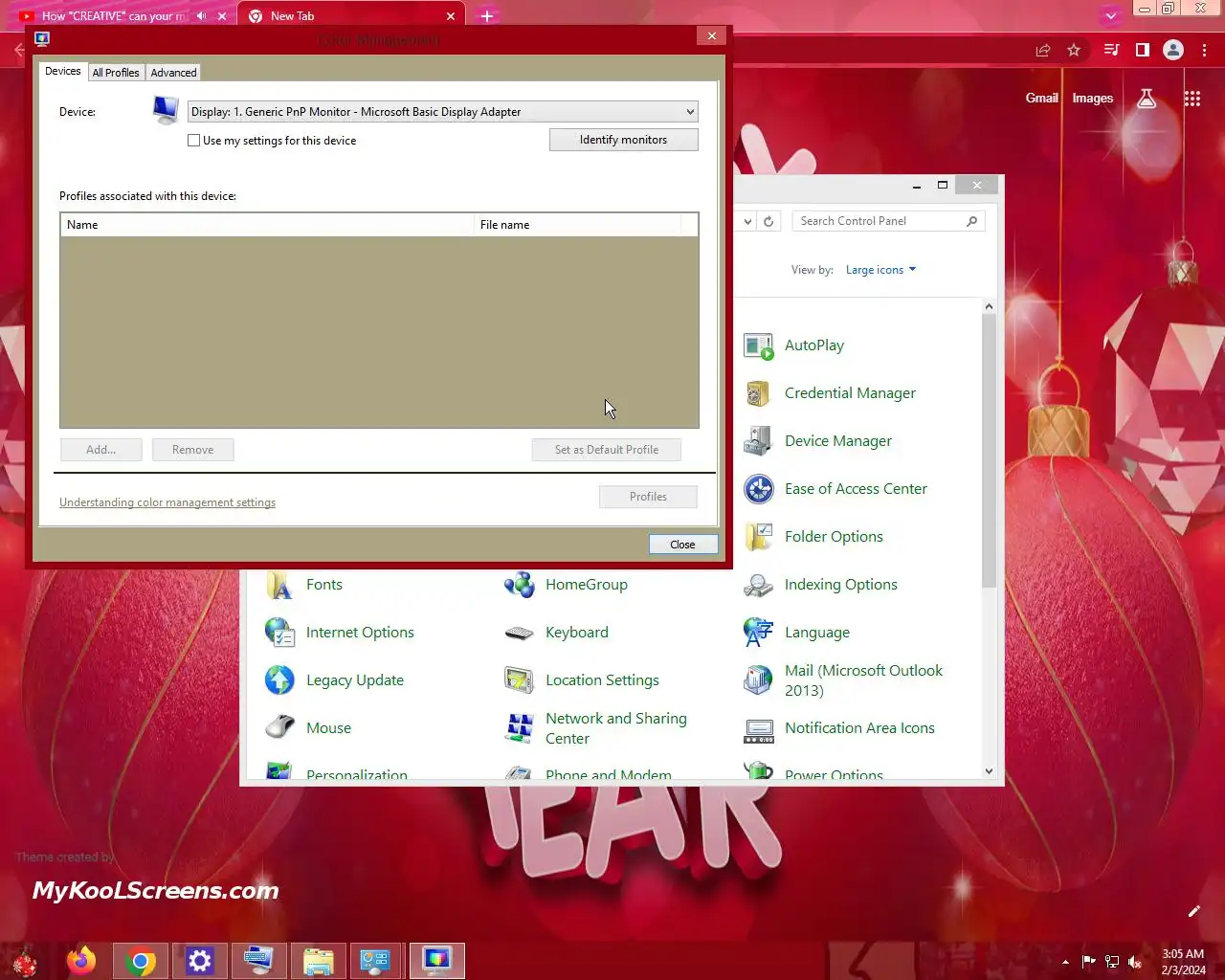Viewport: 1225px width, 980px height.
Task: Open Chrome's three-dot menu
Action: tap(1204, 51)
